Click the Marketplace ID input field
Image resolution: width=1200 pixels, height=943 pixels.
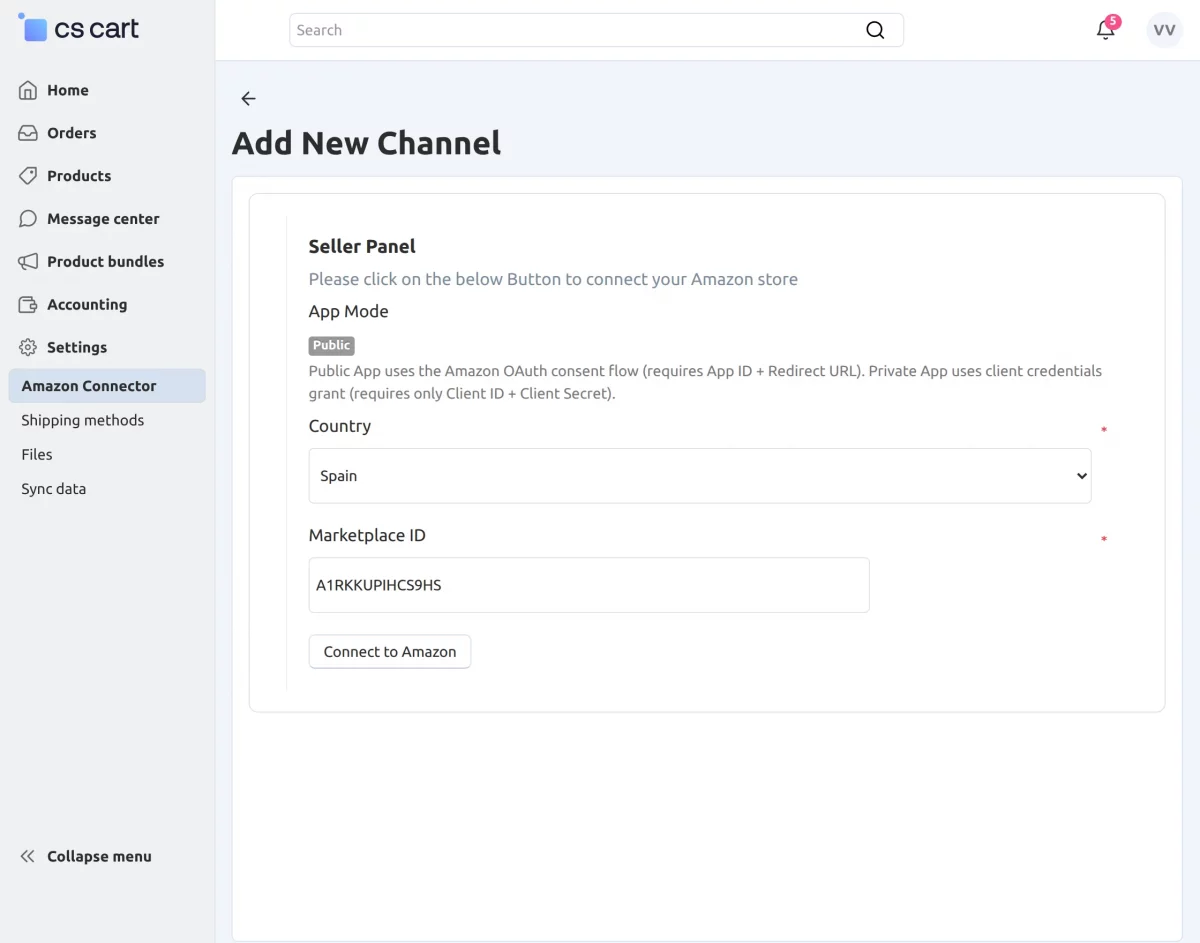point(589,585)
